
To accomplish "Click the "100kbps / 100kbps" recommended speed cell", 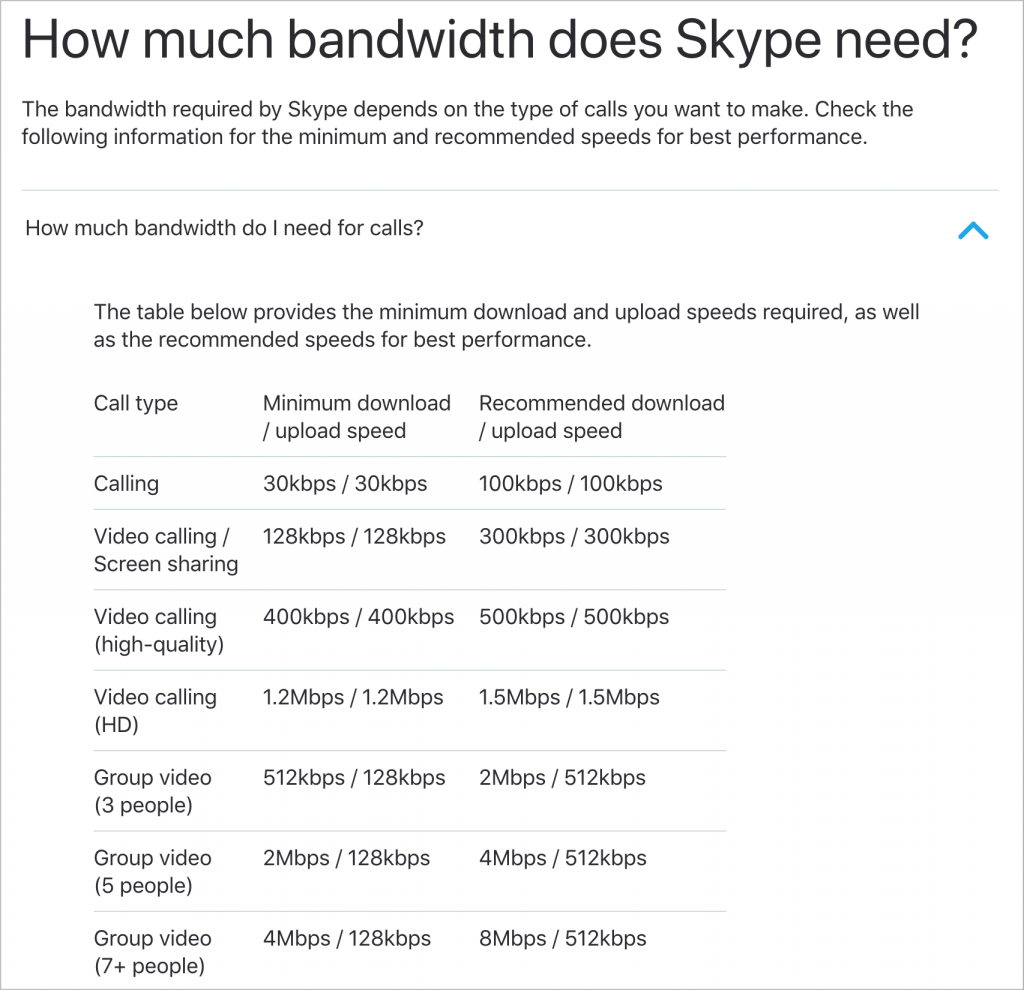I will 570,484.
